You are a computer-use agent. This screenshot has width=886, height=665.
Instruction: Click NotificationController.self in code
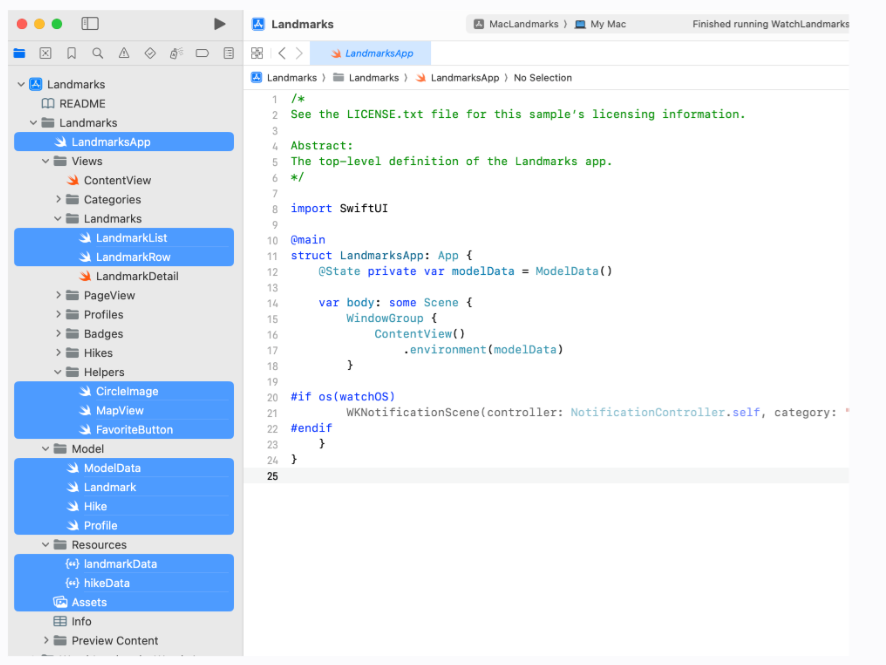pyautogui.click(x=665, y=412)
